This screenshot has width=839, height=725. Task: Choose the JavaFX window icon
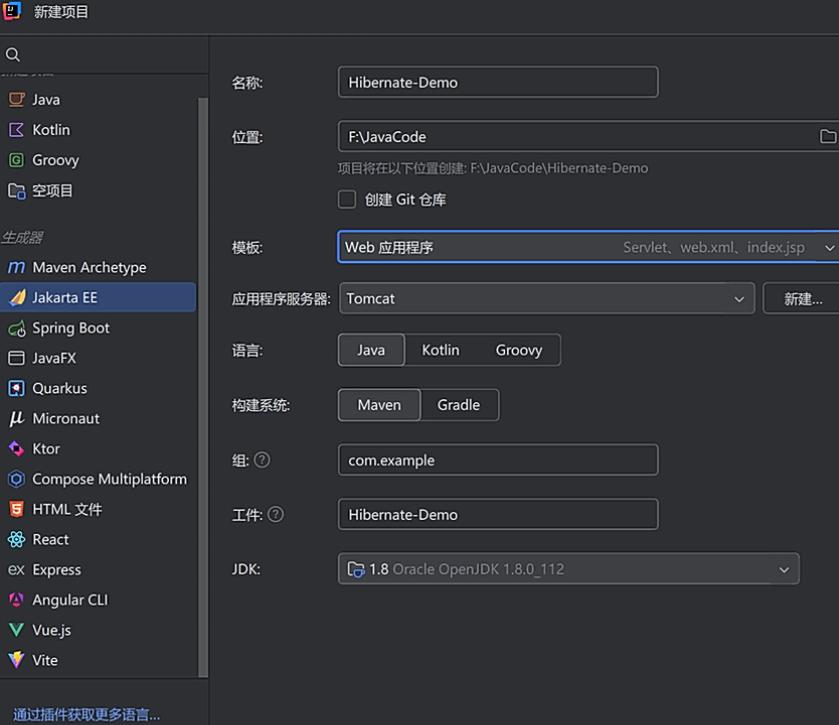tap(17, 358)
